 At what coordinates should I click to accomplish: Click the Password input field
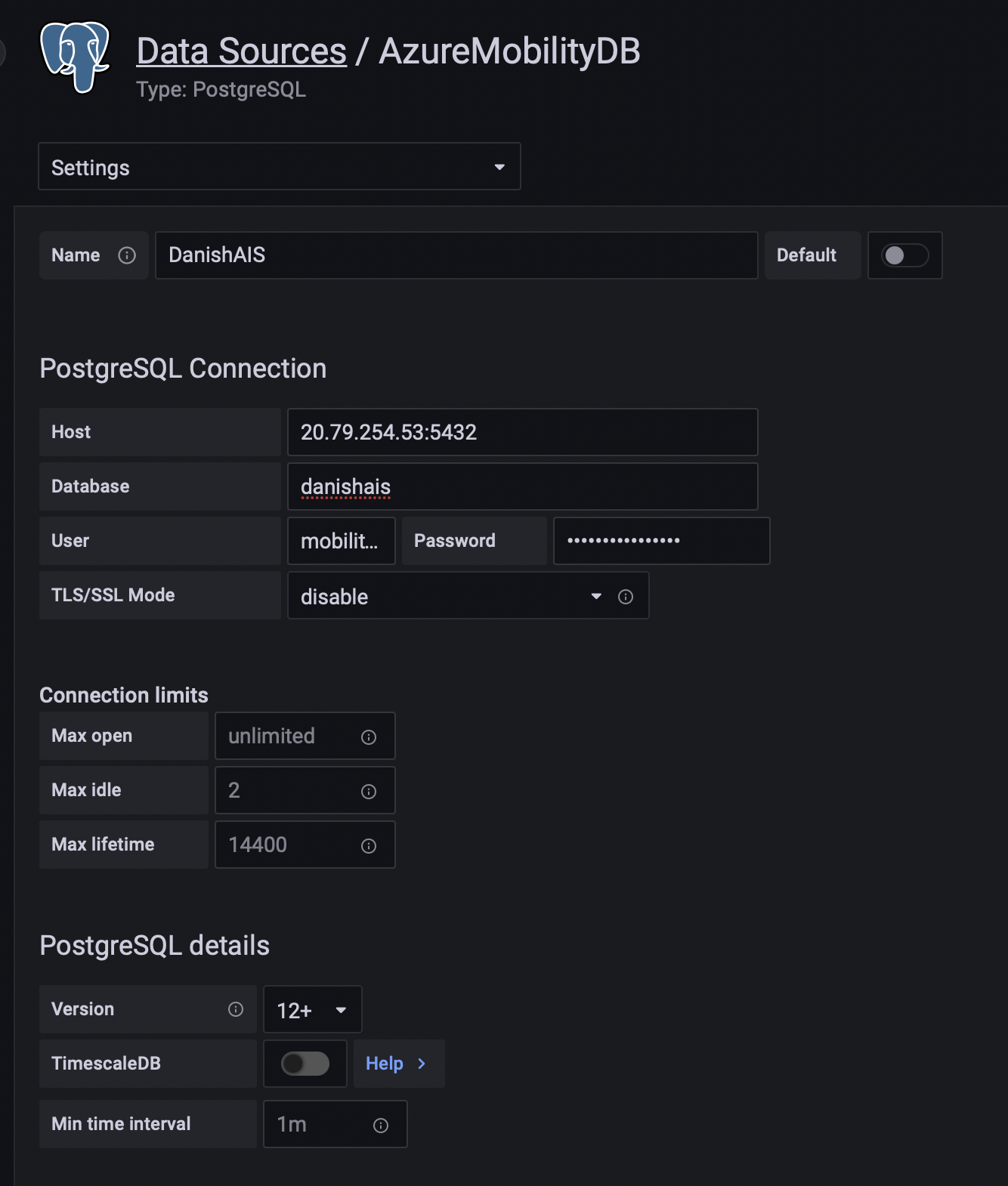[662, 541]
